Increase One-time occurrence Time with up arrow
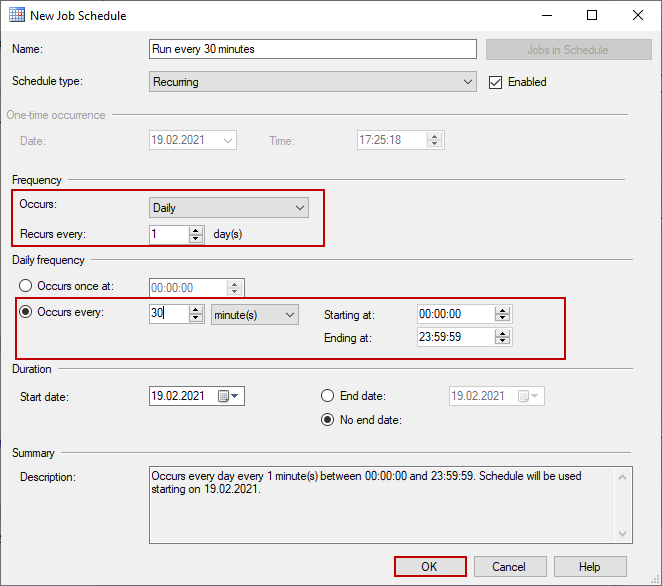The image size is (662, 586). click(x=434, y=136)
